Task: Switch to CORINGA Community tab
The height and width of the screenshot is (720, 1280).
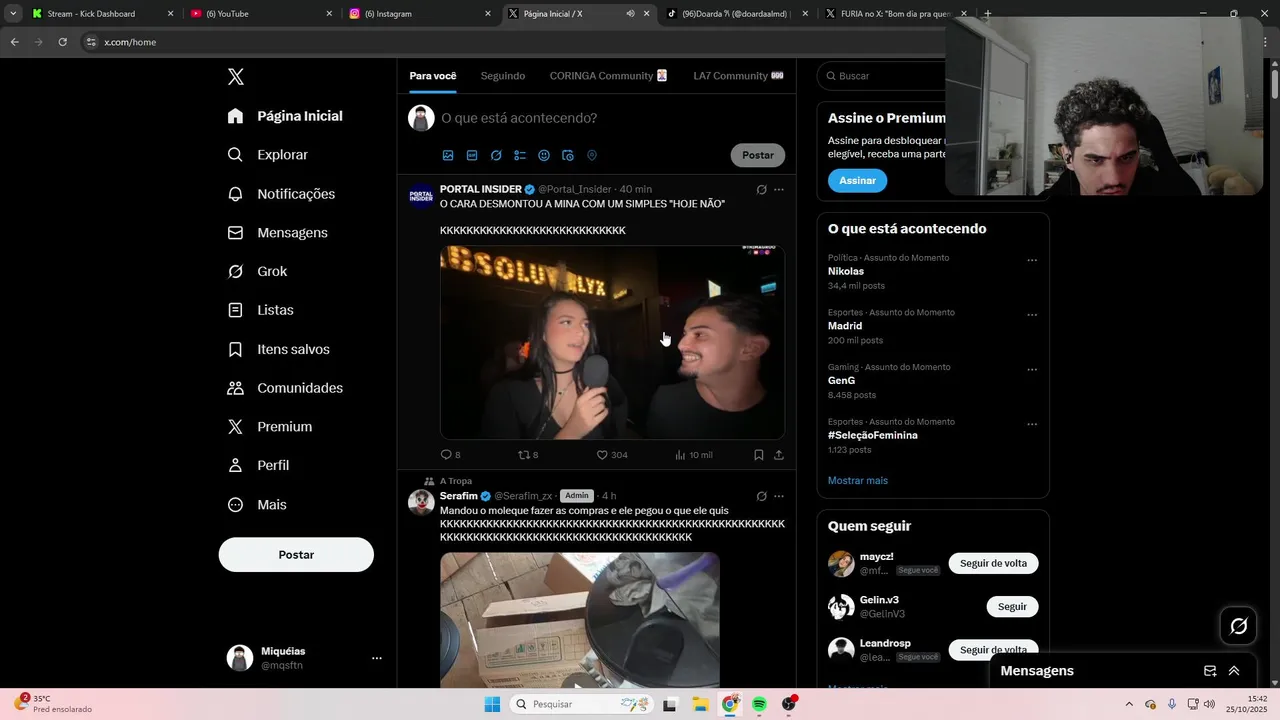Action: pyautogui.click(x=608, y=76)
